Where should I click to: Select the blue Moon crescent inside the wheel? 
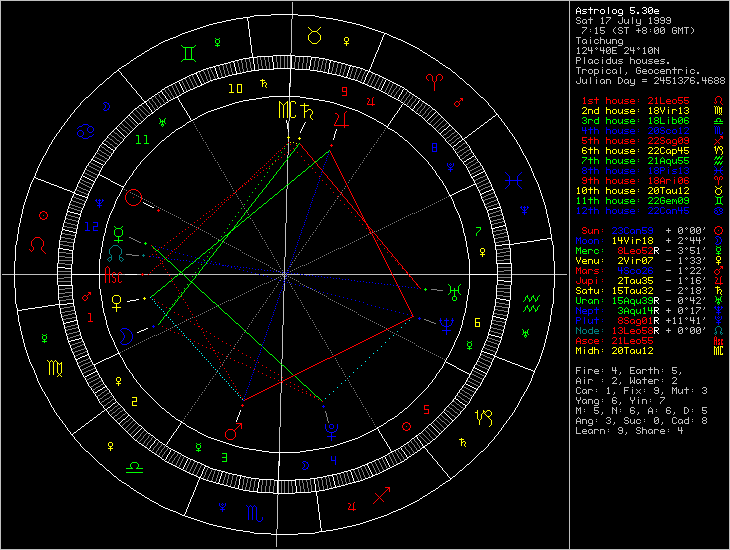125,336
